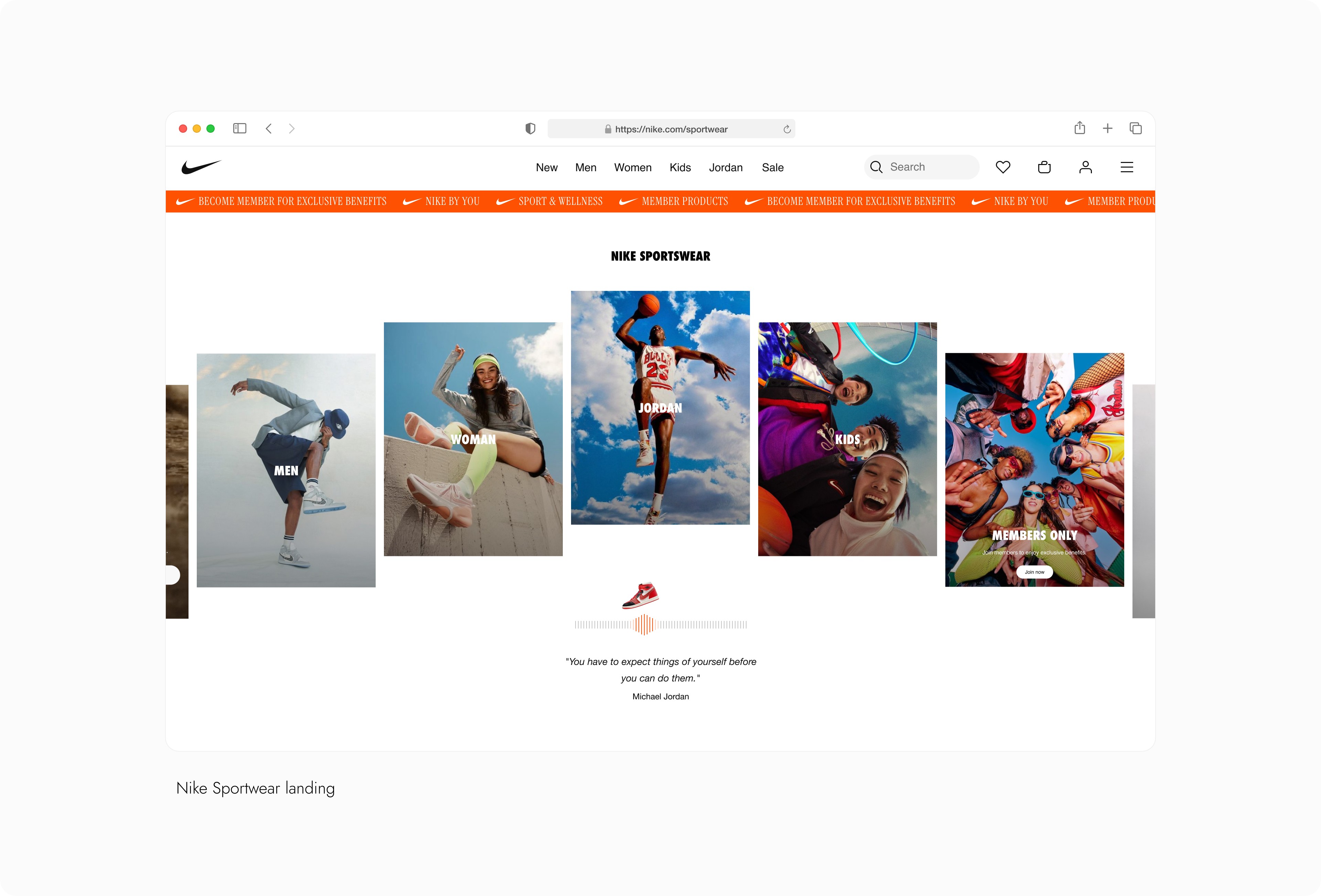Open the Kids category card
The height and width of the screenshot is (896, 1321).
click(847, 439)
